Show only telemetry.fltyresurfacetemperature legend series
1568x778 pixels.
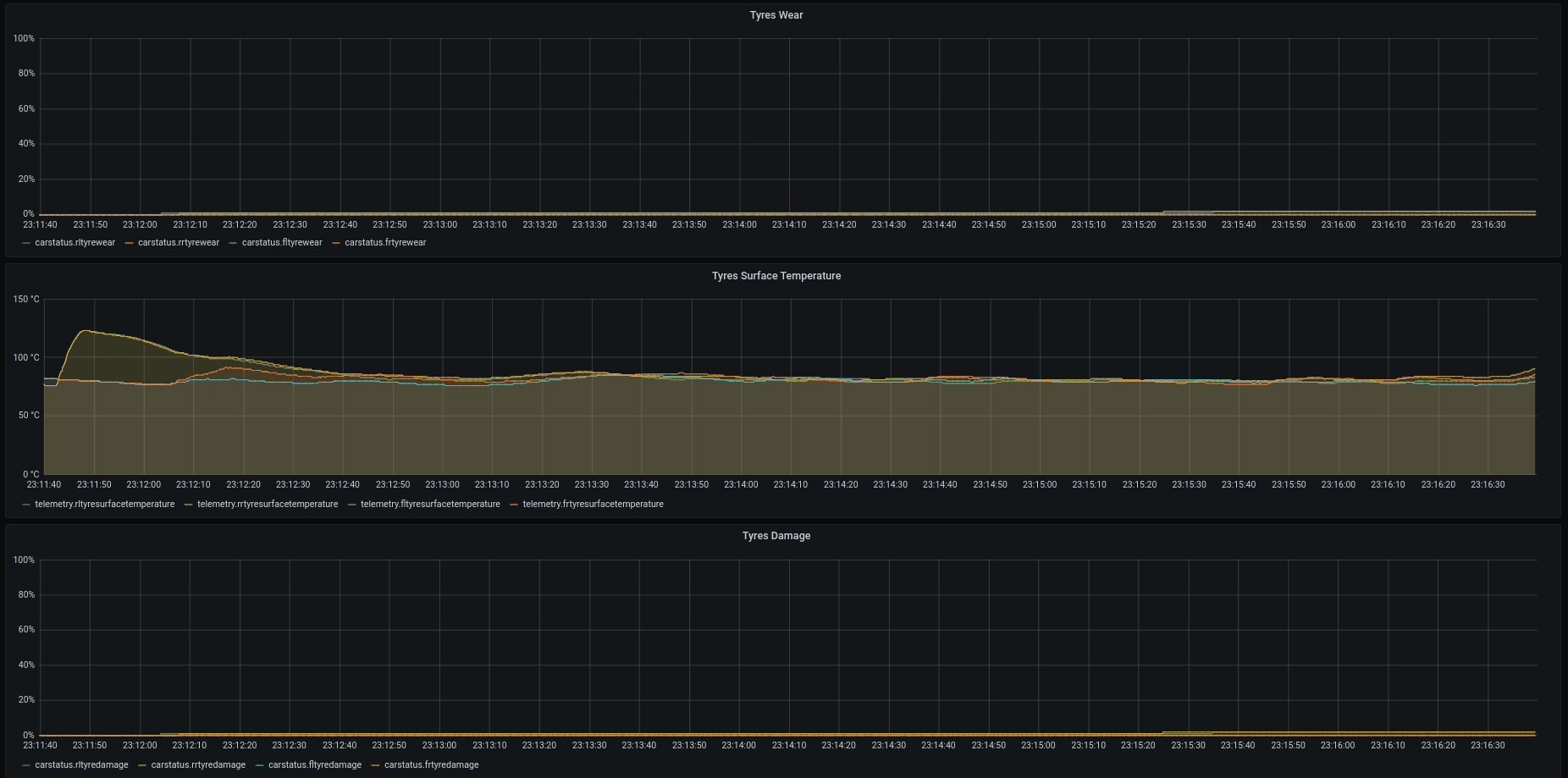pyautogui.click(x=430, y=505)
